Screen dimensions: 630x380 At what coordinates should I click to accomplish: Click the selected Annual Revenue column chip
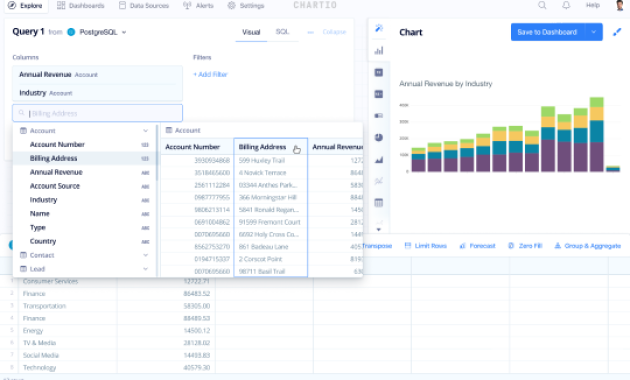point(98,75)
